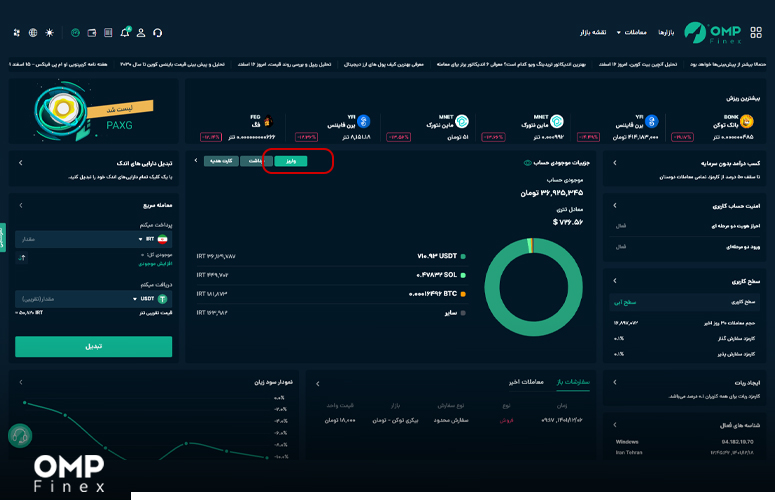Open the IRT pay currency dropdown

pyautogui.click(x=146, y=239)
